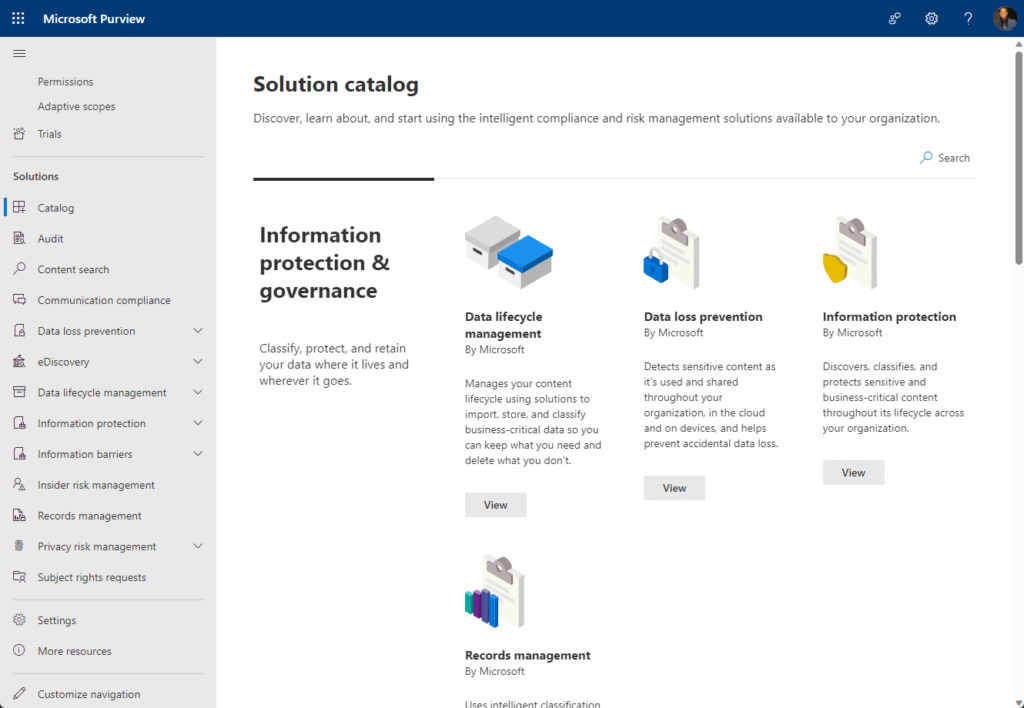The image size is (1024, 708).
Task: Click the Subject rights requests icon
Action: (x=19, y=577)
